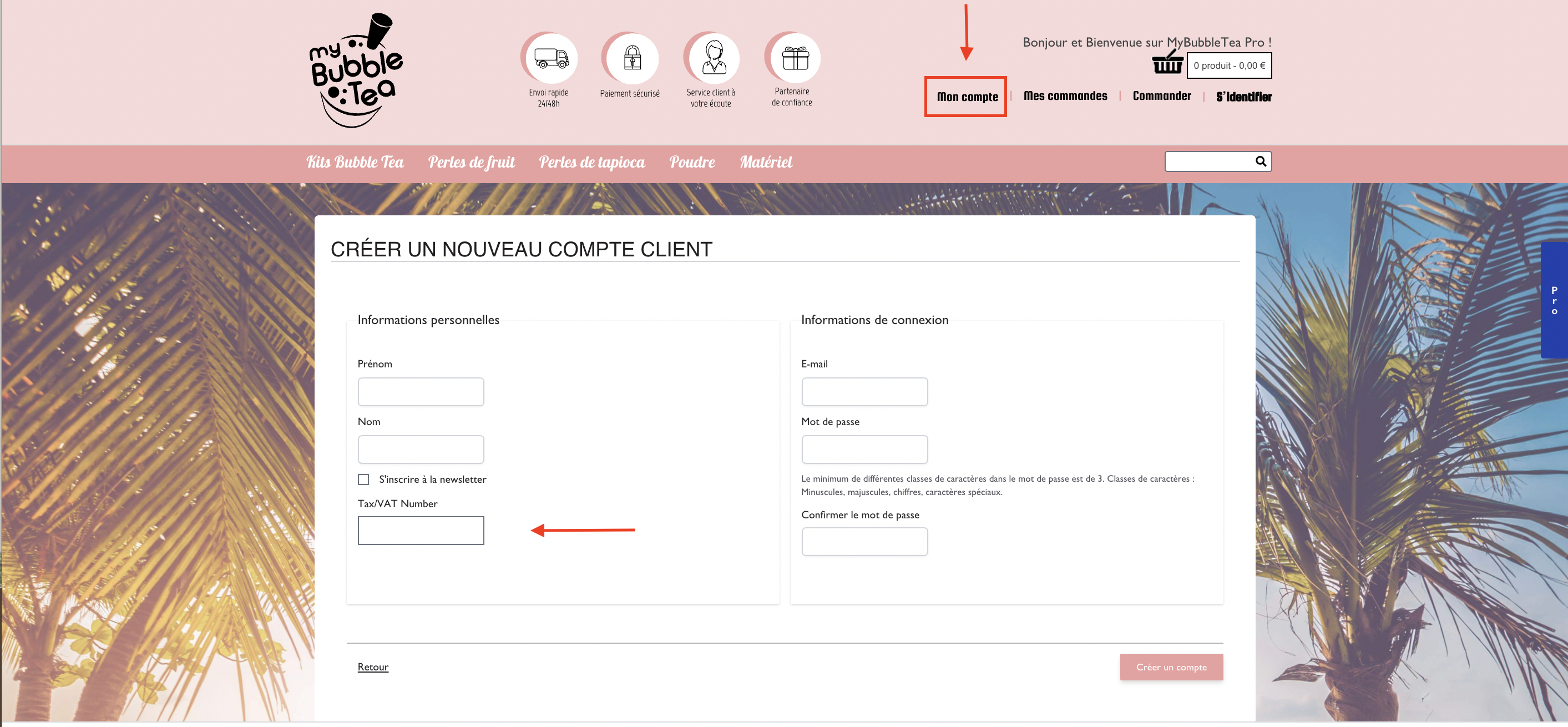Open Kits Bubble Tea menu
Image resolution: width=1568 pixels, height=727 pixels.
pyautogui.click(x=355, y=162)
